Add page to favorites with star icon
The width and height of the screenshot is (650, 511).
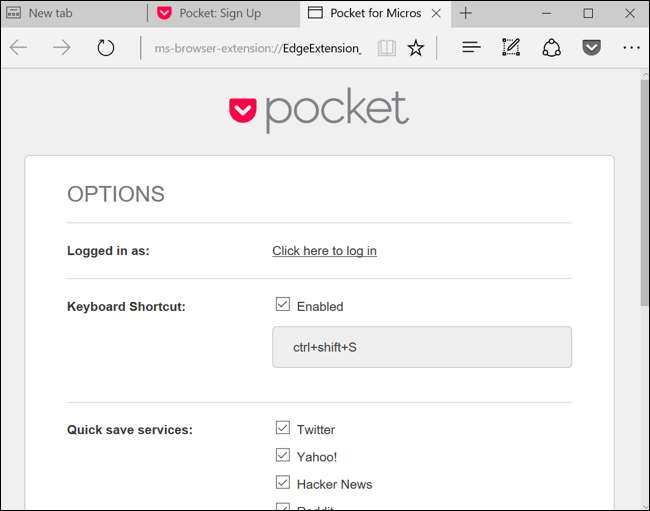[416, 48]
